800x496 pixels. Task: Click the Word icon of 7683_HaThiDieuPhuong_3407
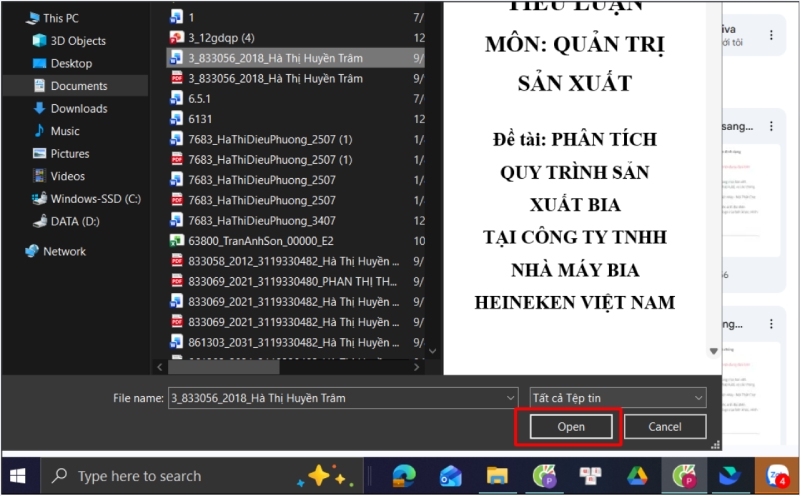pyautogui.click(x=176, y=220)
